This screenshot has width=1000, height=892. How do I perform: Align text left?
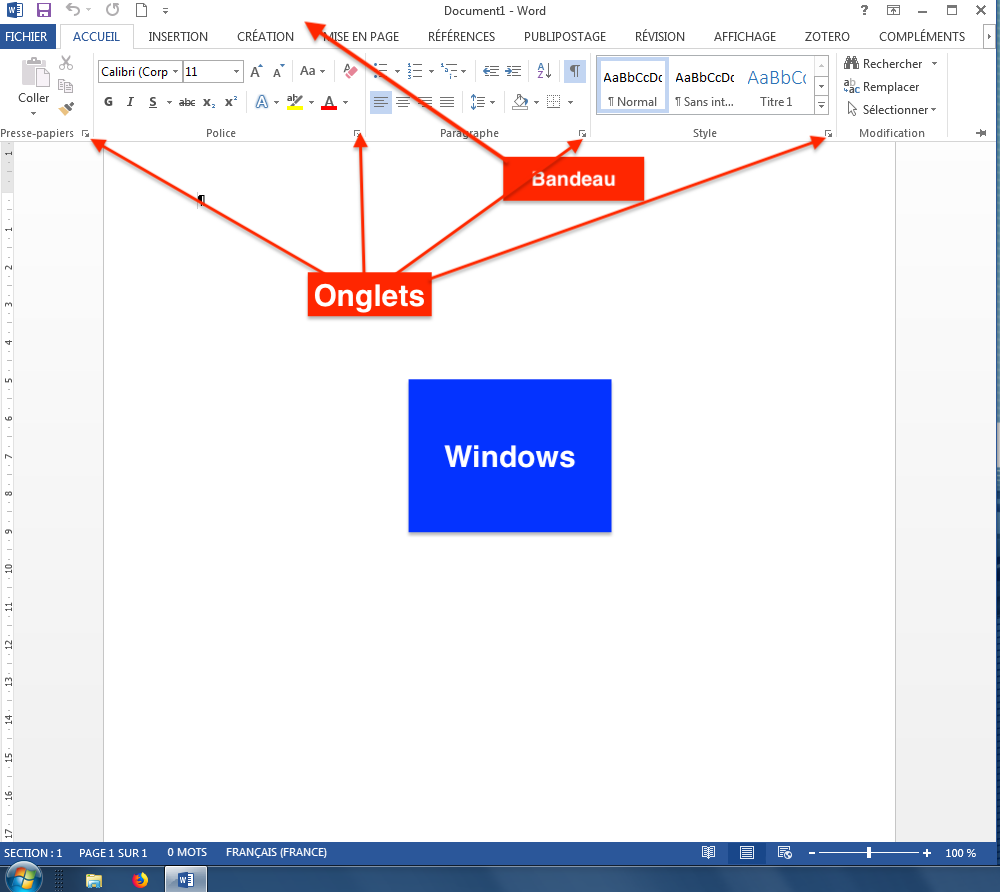pyautogui.click(x=381, y=102)
